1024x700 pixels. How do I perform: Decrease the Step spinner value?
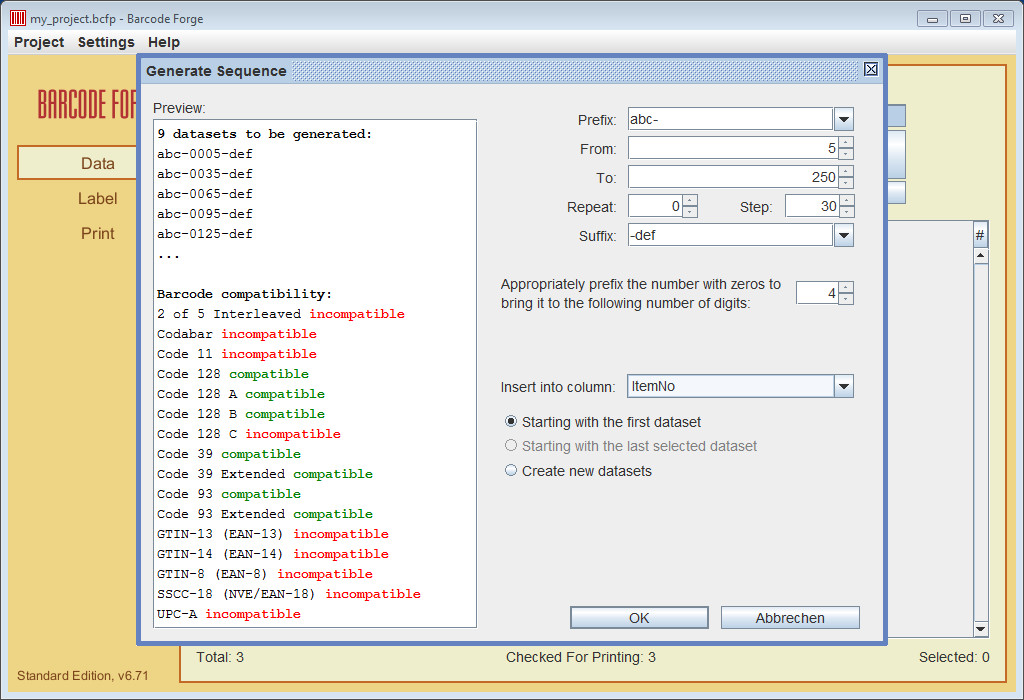pyautogui.click(x=846, y=212)
